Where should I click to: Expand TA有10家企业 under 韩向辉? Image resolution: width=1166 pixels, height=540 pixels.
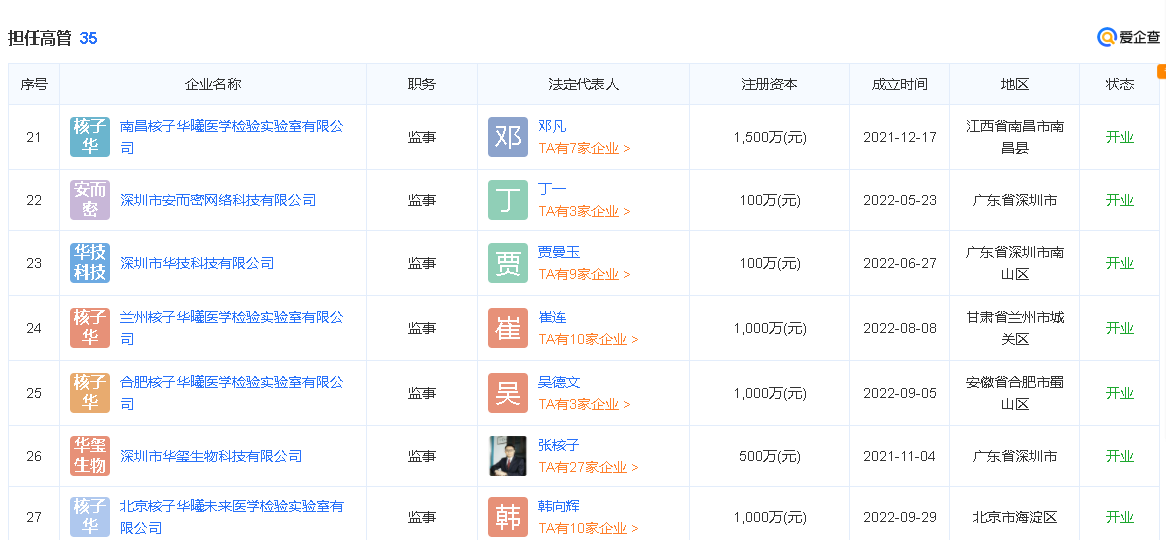pyautogui.click(x=588, y=528)
